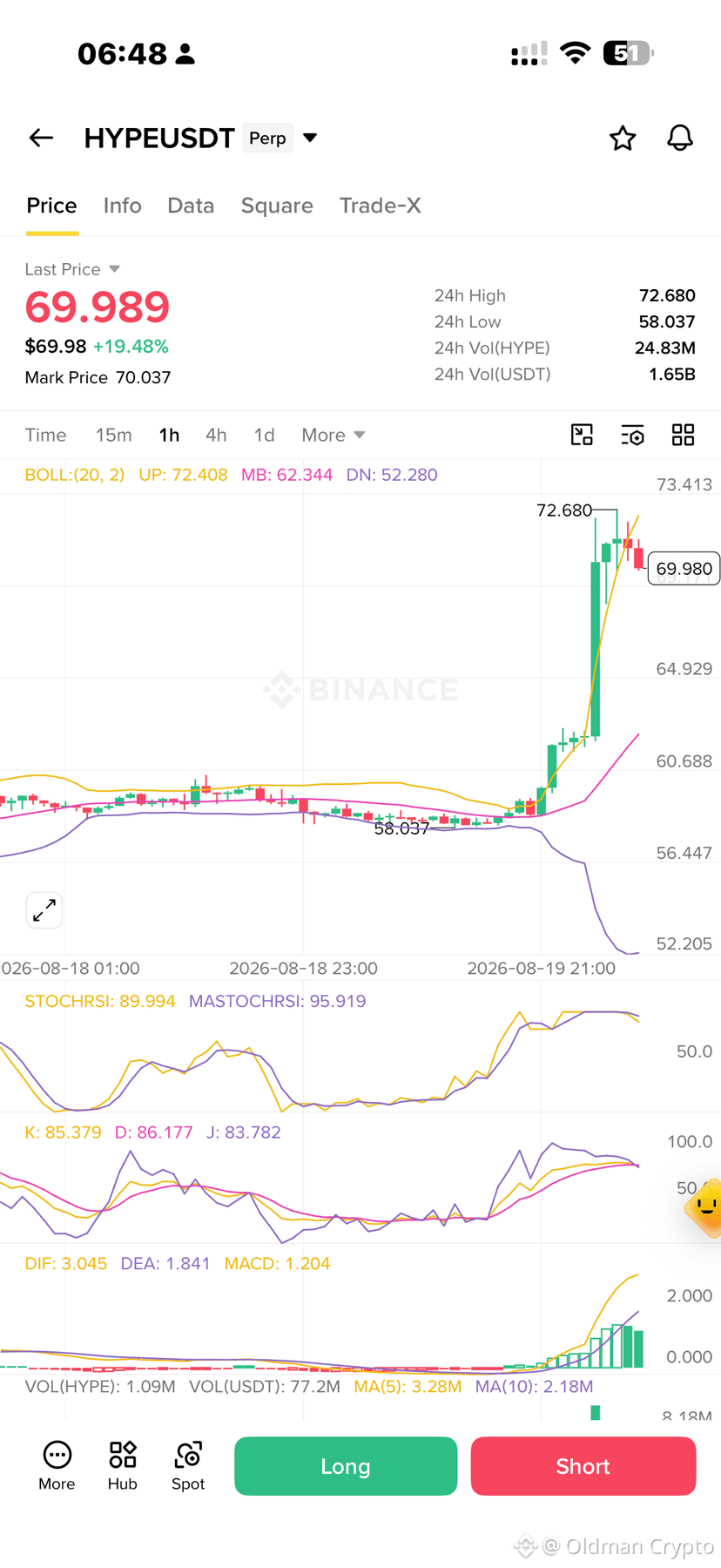Open price alert bell icon
The width and height of the screenshot is (721, 1568).
point(680,138)
